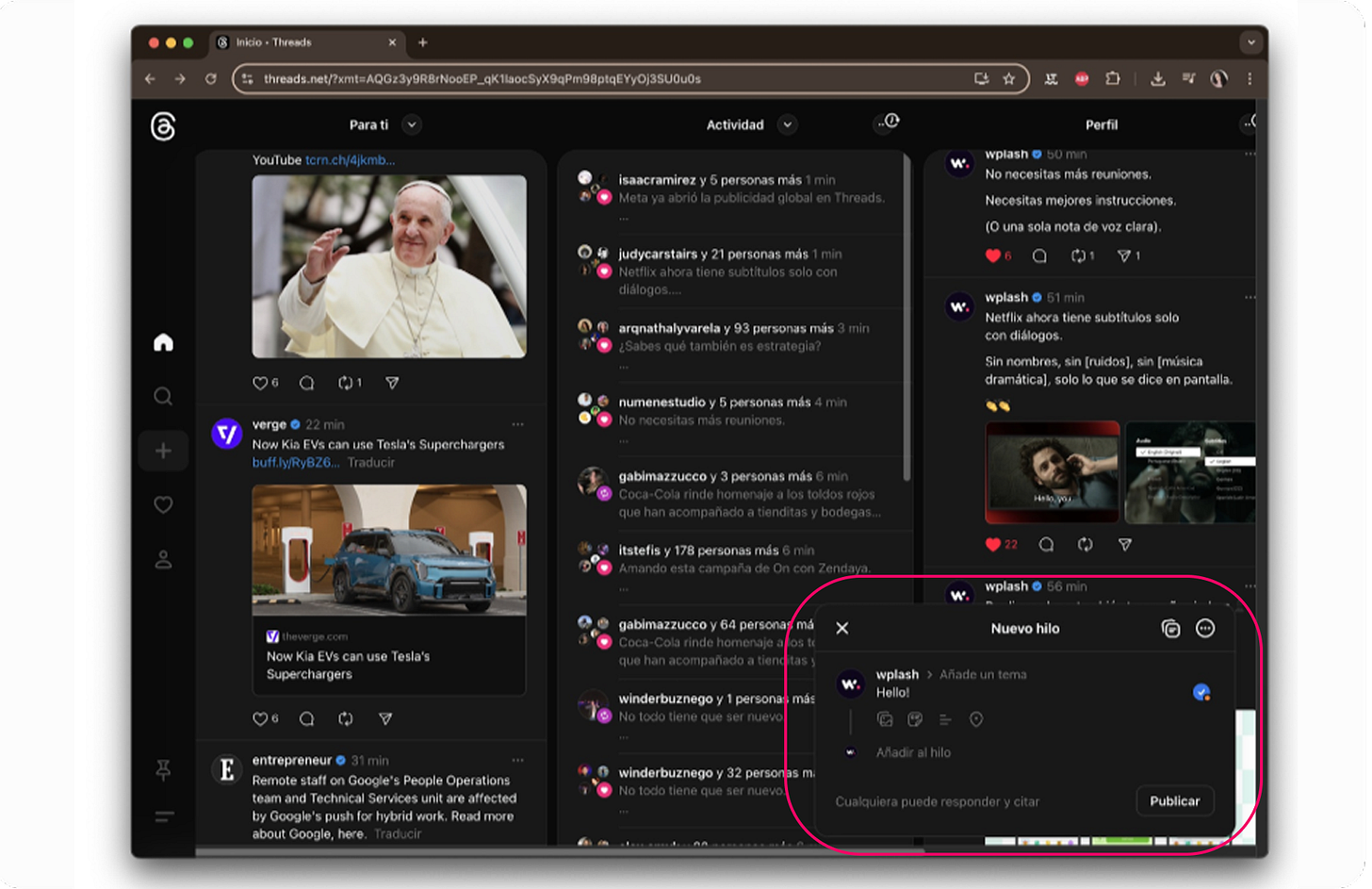Click Traducir on the verge post
This screenshot has height=889, width=1372.
point(371,463)
